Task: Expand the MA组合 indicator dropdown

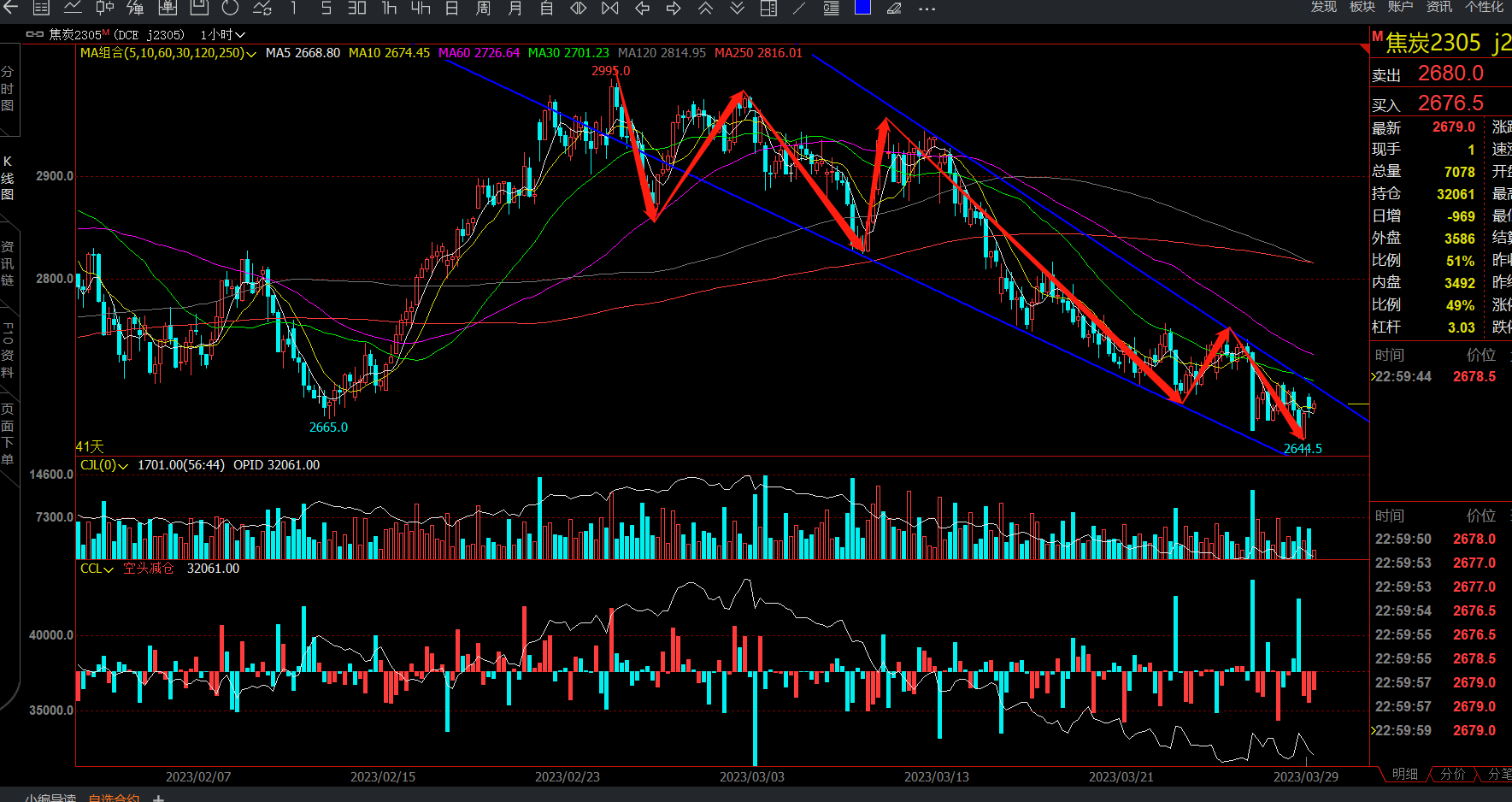Action: [x=168, y=53]
